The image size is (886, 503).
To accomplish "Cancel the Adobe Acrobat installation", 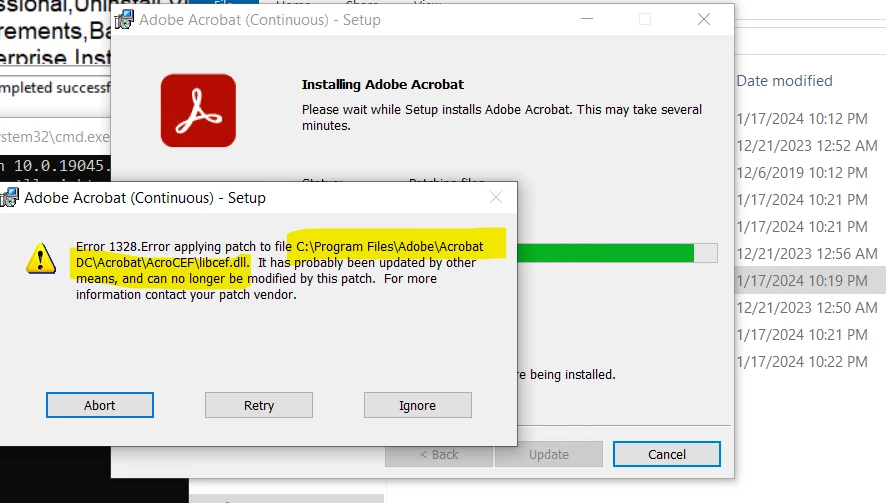I will click(x=667, y=454).
